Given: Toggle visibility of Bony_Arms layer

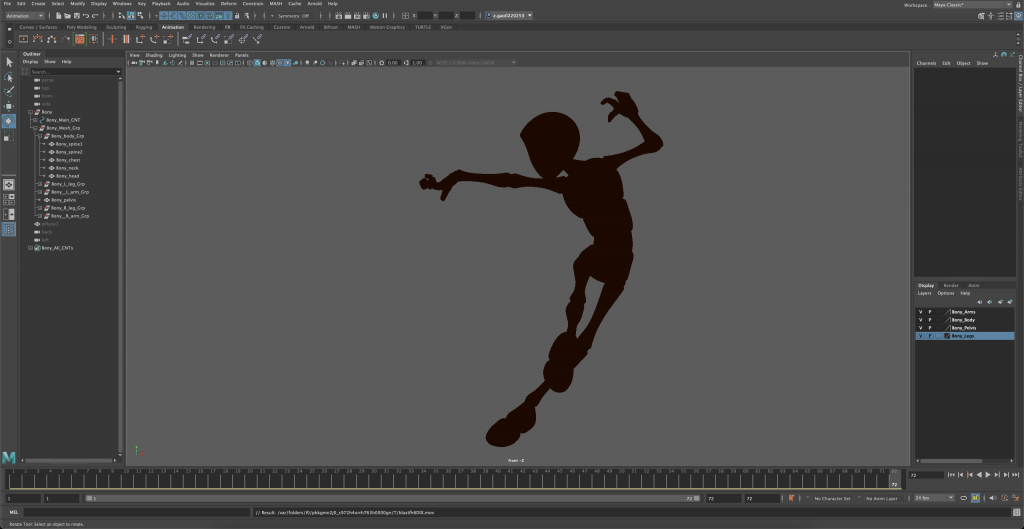Looking at the screenshot, I should pos(920,312).
